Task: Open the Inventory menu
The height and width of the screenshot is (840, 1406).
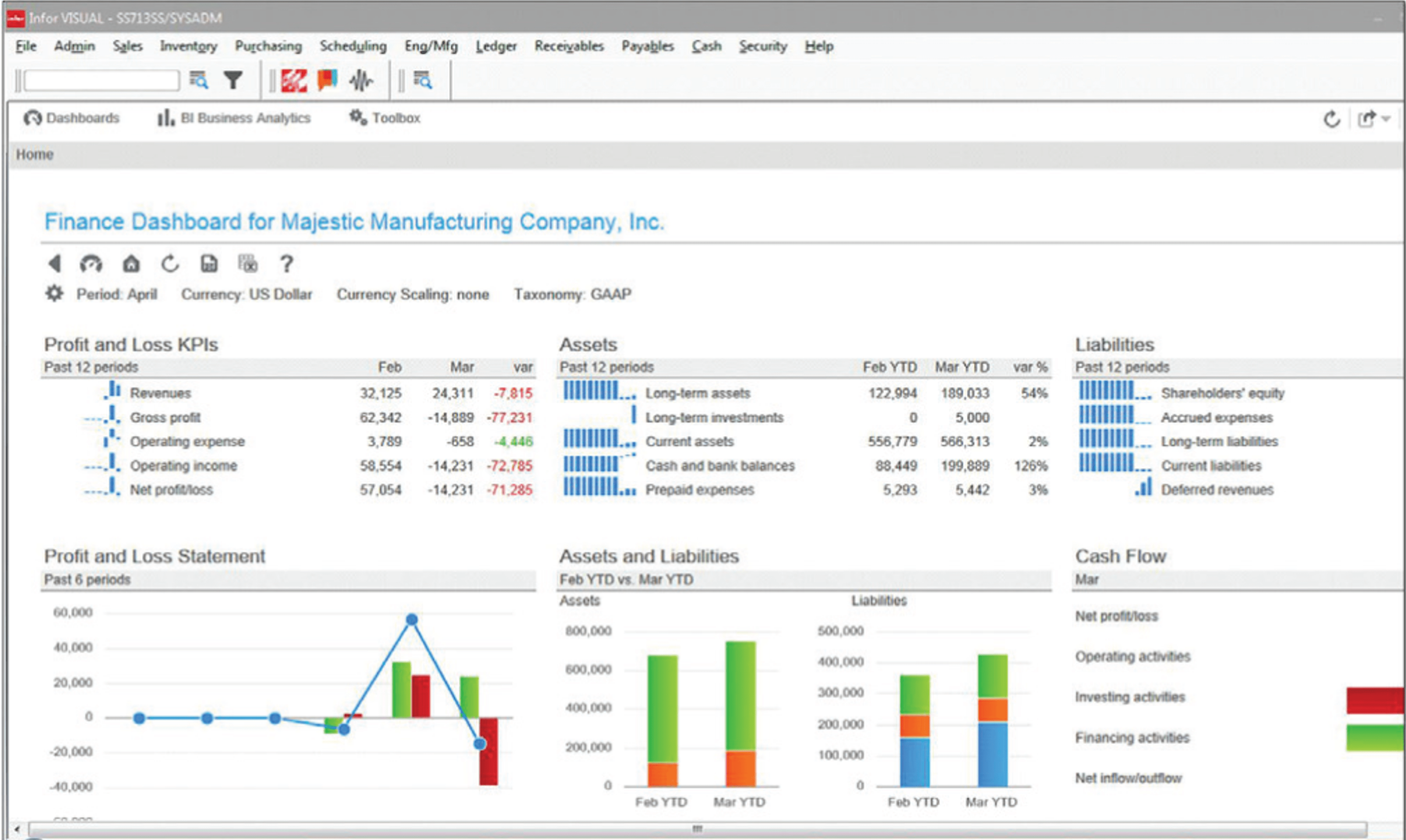Action: (x=188, y=46)
